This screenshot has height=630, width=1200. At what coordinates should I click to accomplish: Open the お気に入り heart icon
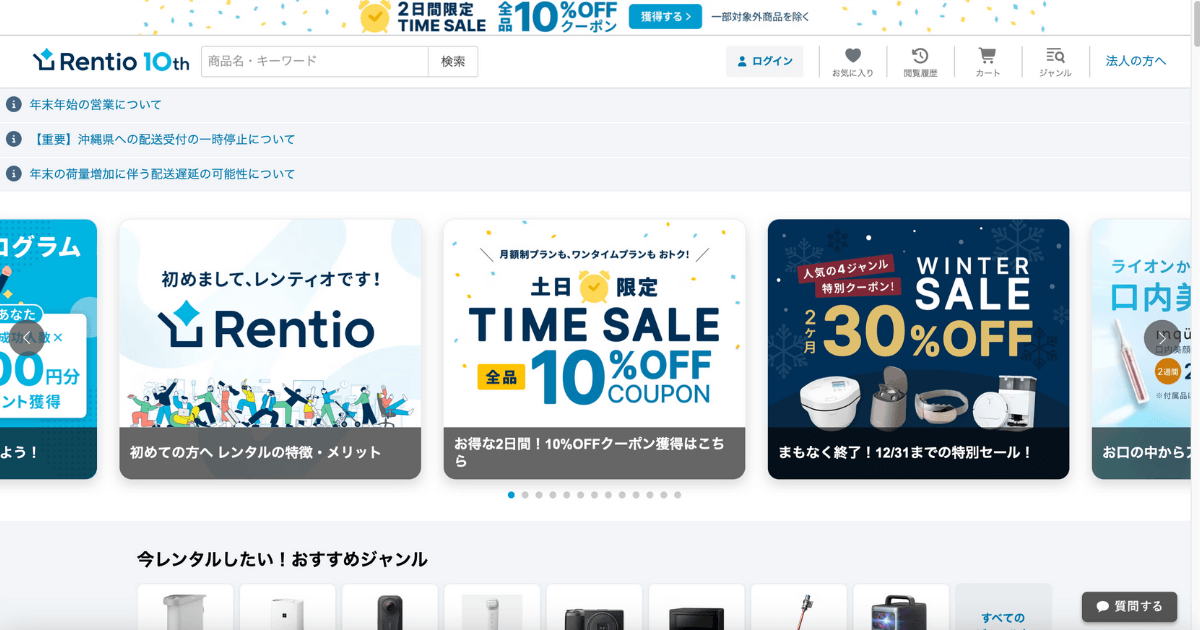point(852,61)
